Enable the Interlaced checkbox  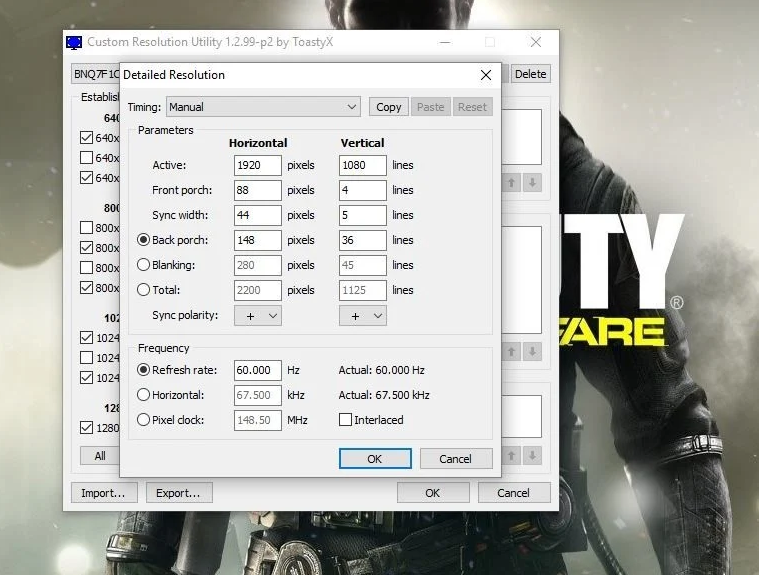point(346,420)
